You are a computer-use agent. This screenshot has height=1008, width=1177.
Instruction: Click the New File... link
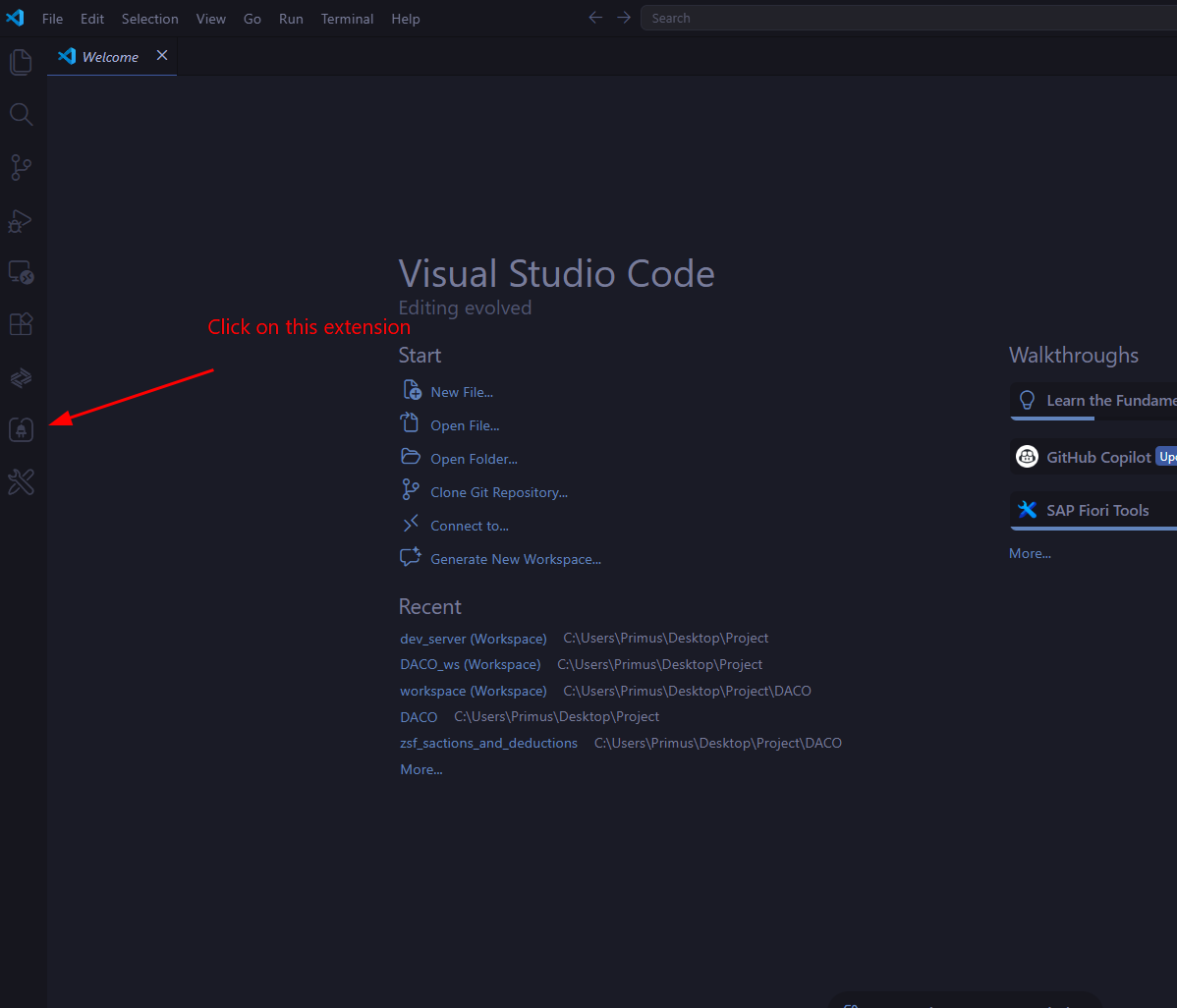(462, 392)
